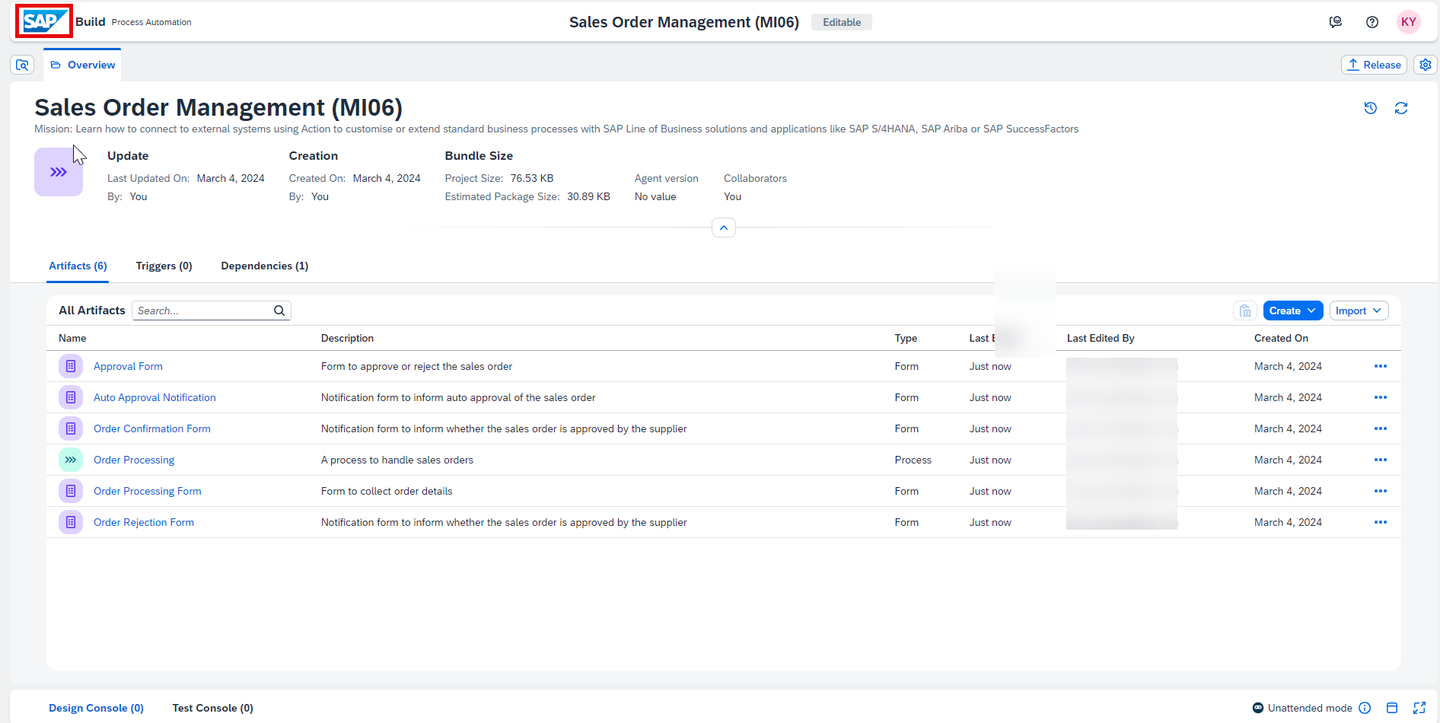The height and width of the screenshot is (723, 1440).
Task: Open more options for Approval Form
Action: point(1381,367)
